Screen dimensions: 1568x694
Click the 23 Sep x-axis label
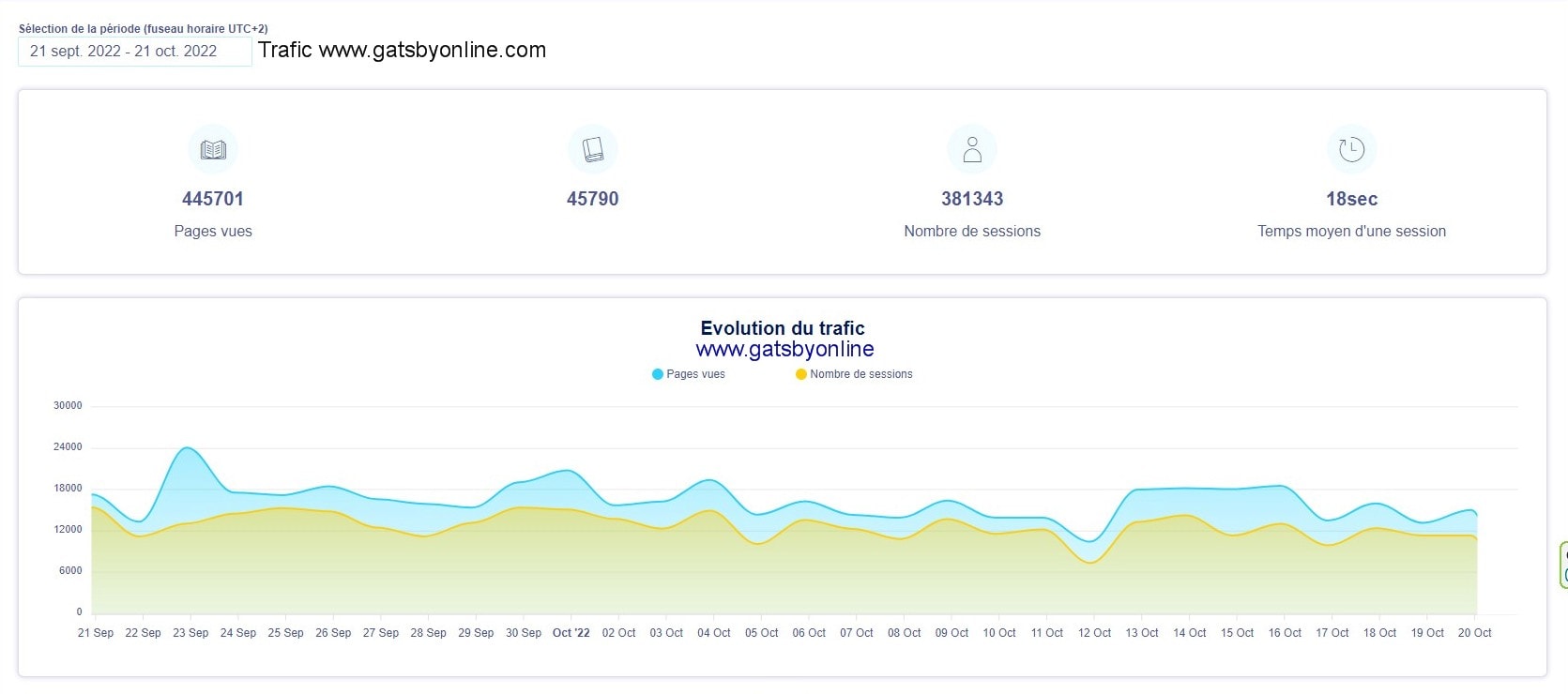[190, 633]
